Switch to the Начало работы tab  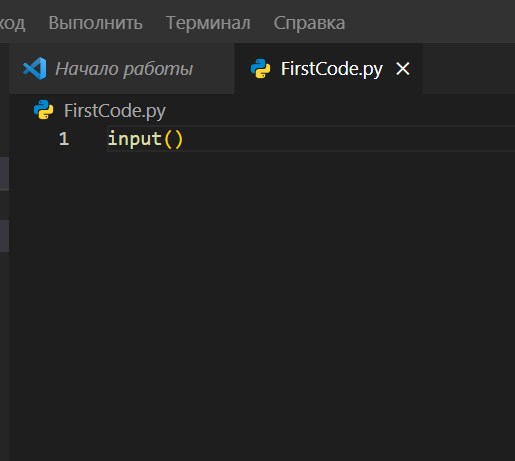coord(122,69)
